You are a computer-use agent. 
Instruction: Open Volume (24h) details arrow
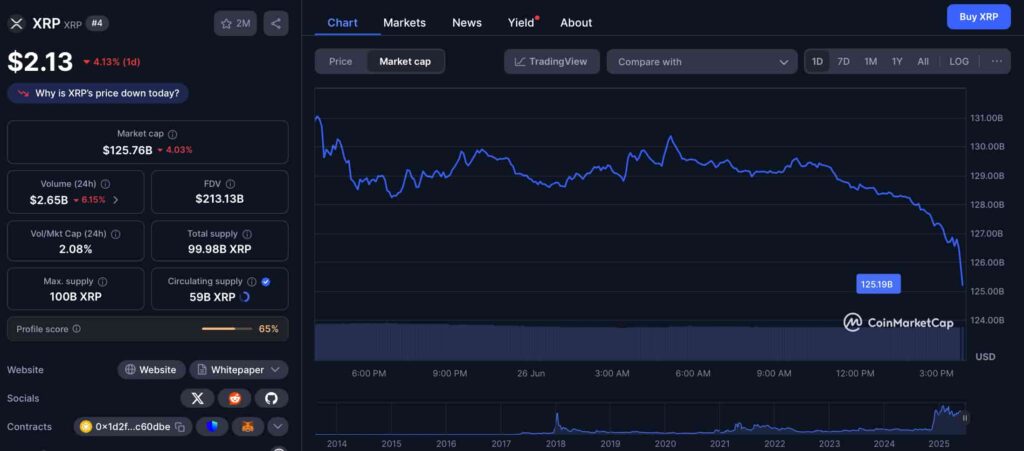pos(116,200)
